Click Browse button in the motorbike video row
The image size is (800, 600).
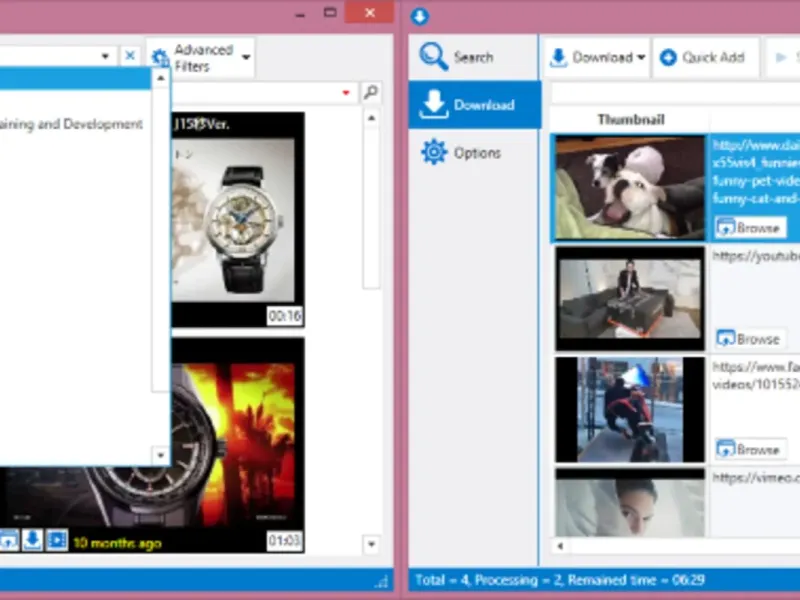click(x=749, y=449)
